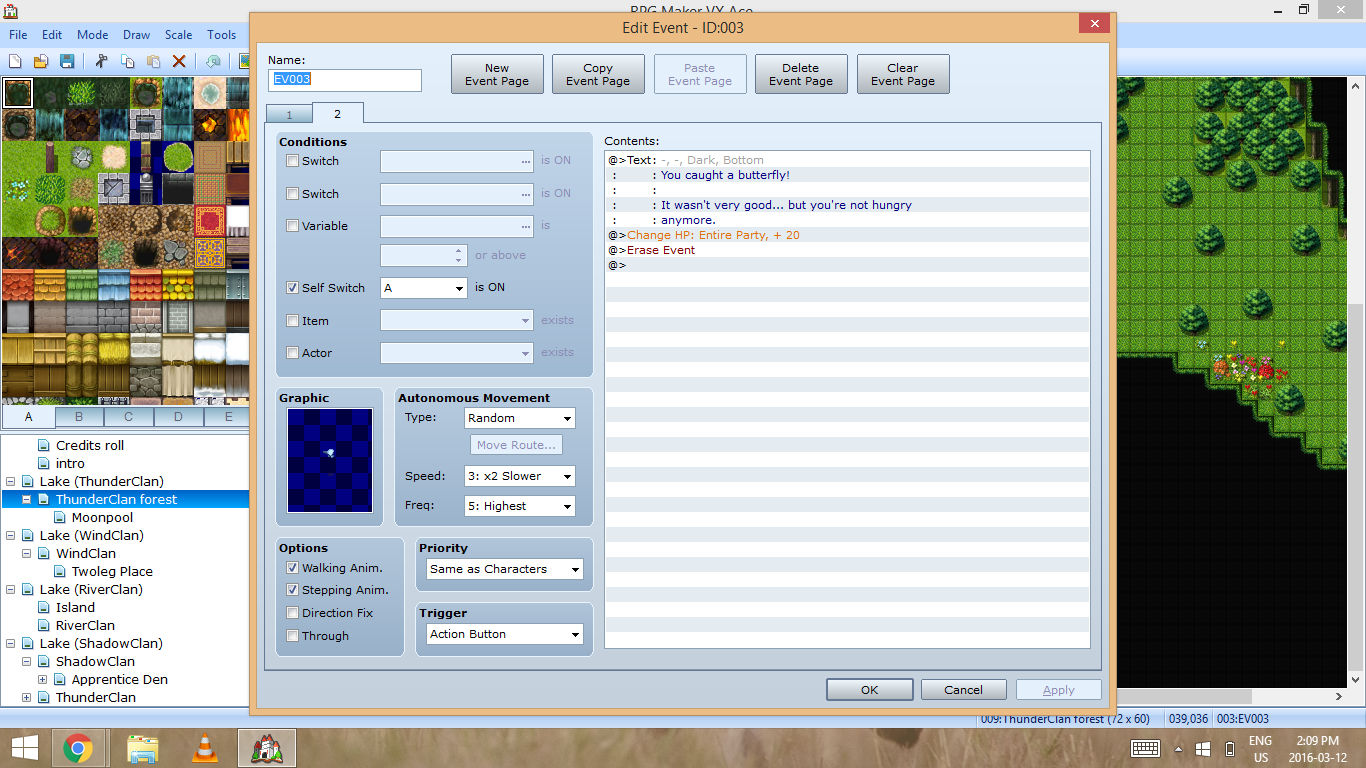Viewport: 1366px width, 768px height.
Task: Open File Explorer from the taskbar
Action: pos(142,747)
